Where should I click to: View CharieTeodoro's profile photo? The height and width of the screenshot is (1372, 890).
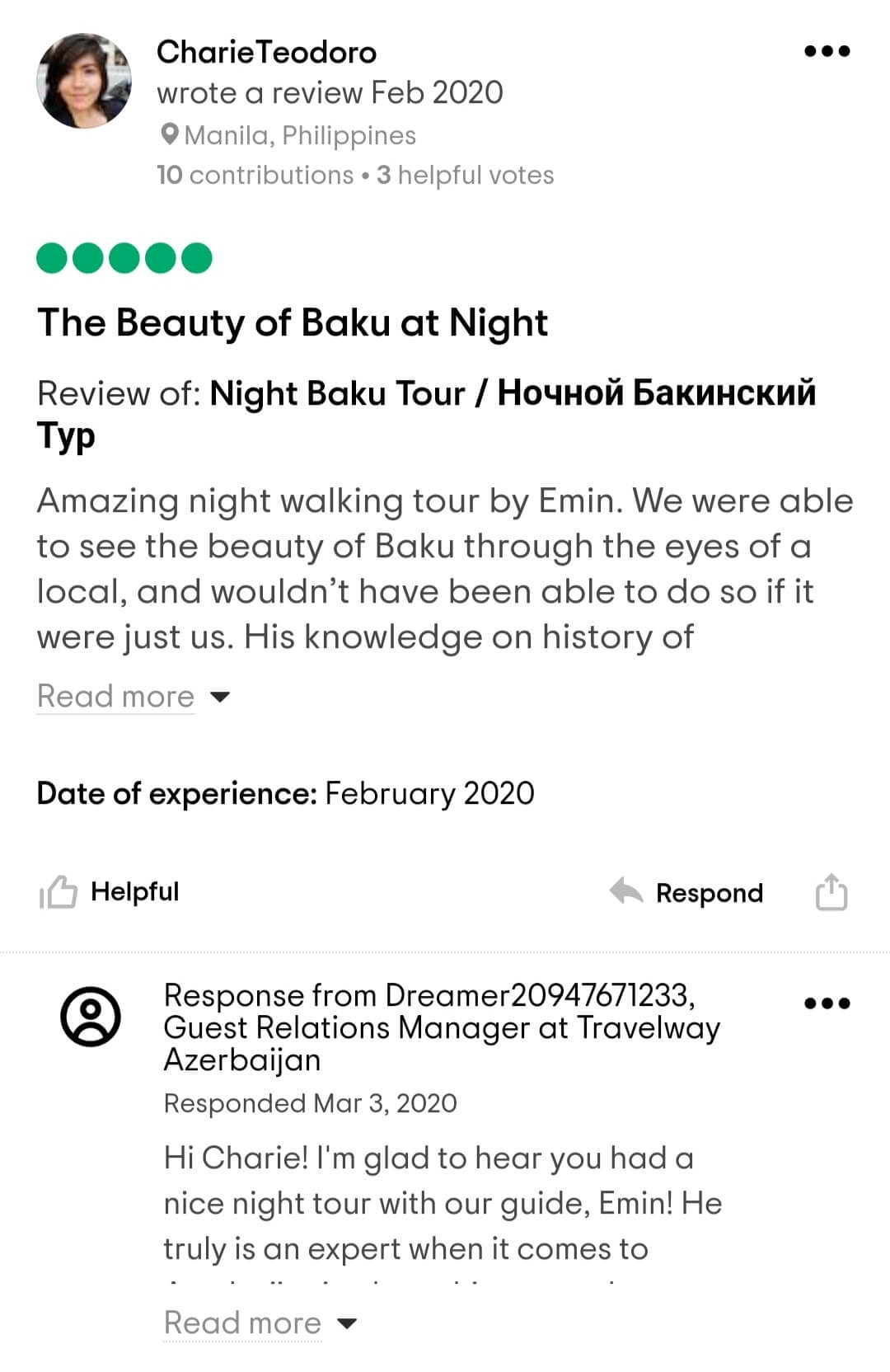[x=84, y=81]
